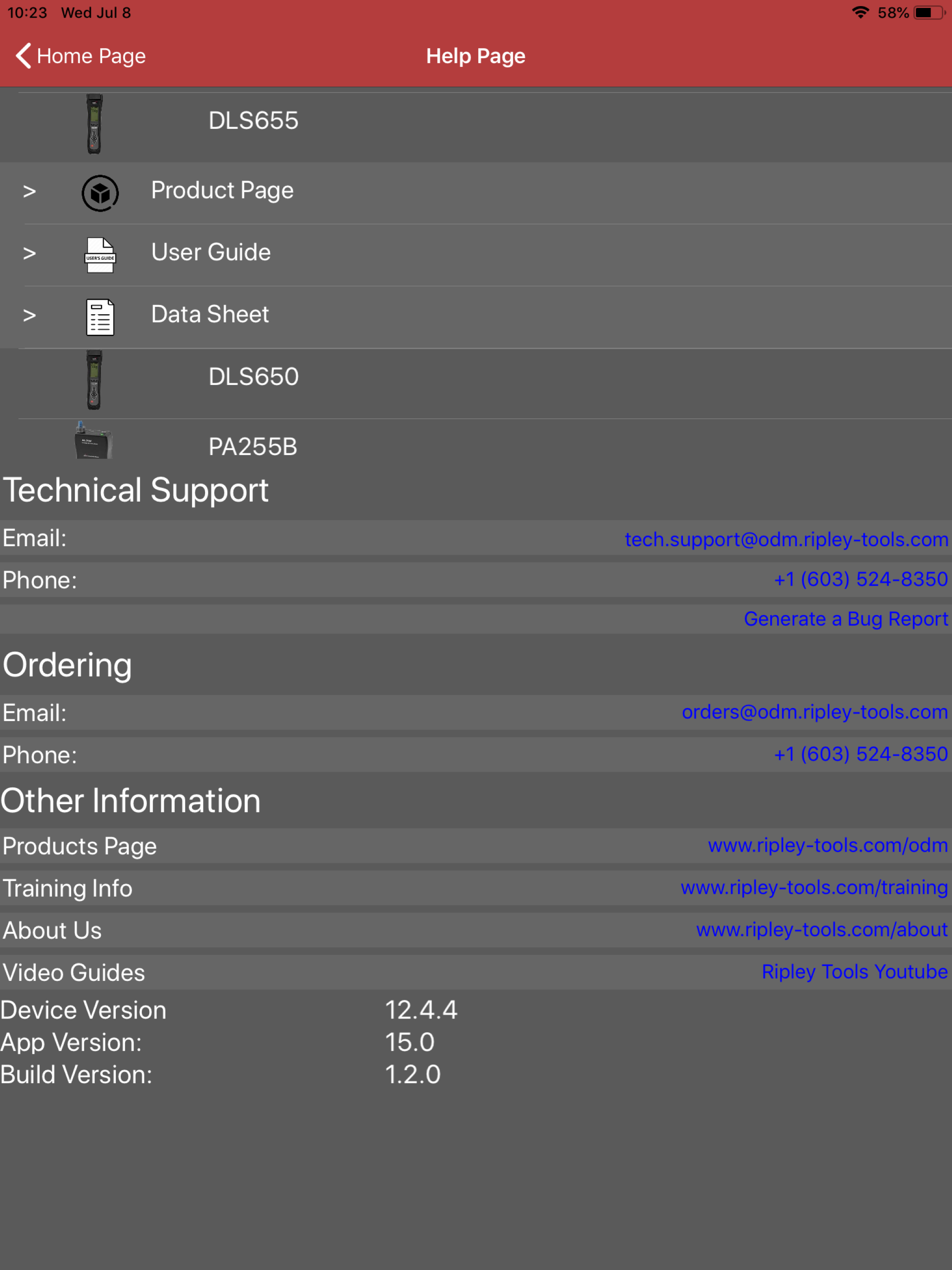Tap the battery status icon

(929, 12)
